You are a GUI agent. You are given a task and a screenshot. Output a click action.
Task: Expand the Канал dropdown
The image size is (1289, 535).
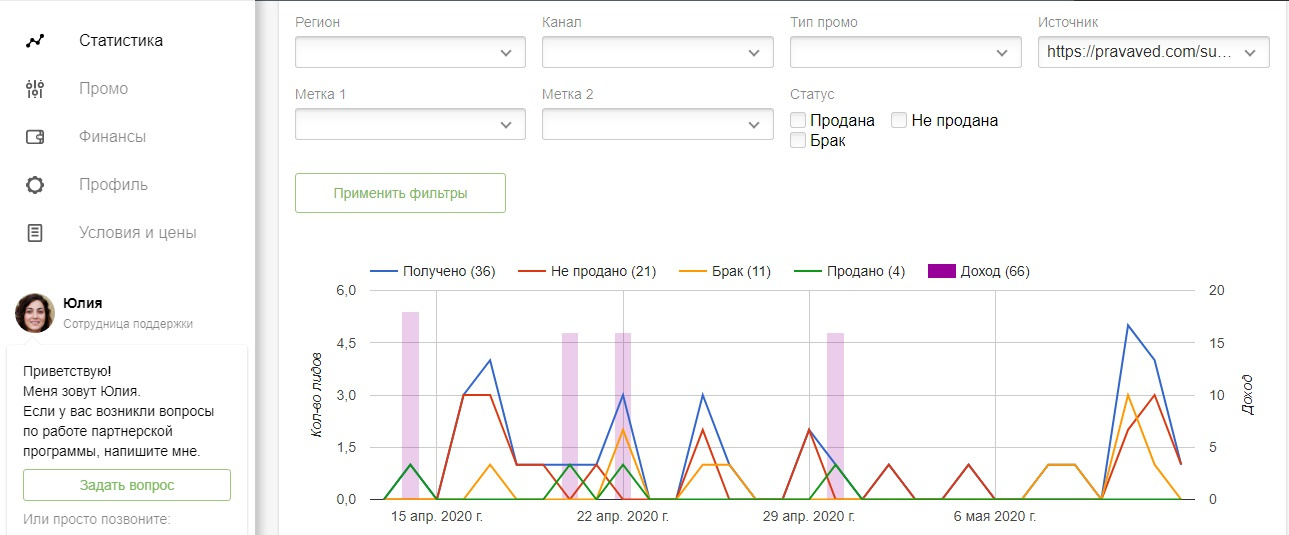tap(657, 52)
